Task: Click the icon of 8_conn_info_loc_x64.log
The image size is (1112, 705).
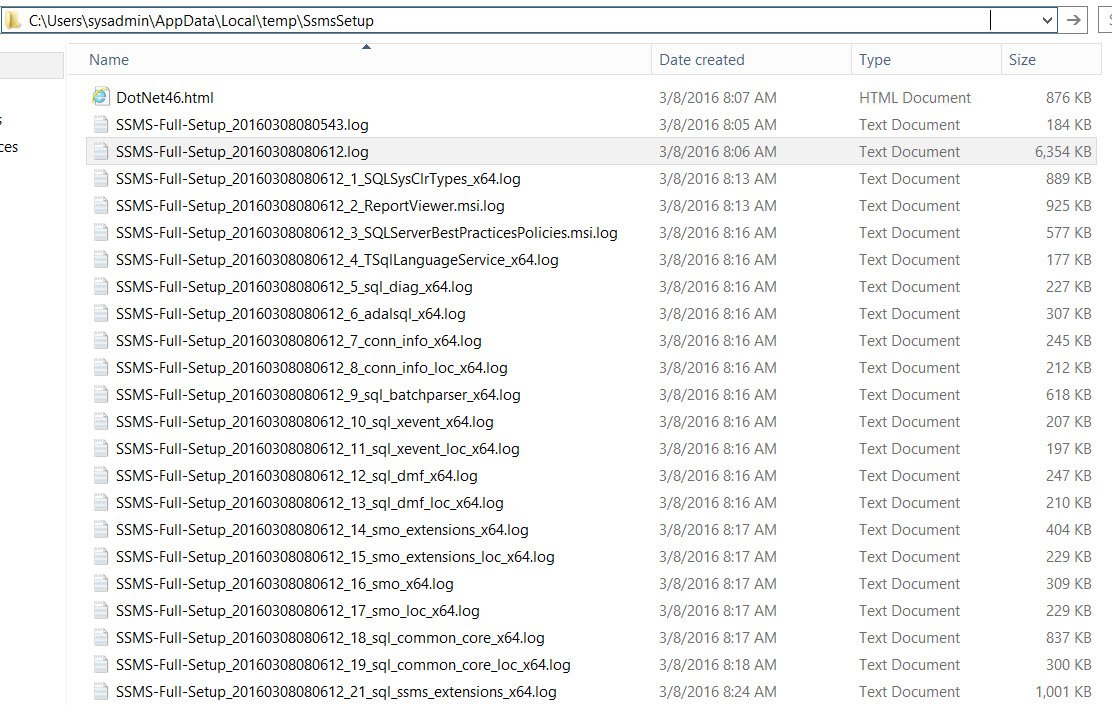Action: click(101, 367)
